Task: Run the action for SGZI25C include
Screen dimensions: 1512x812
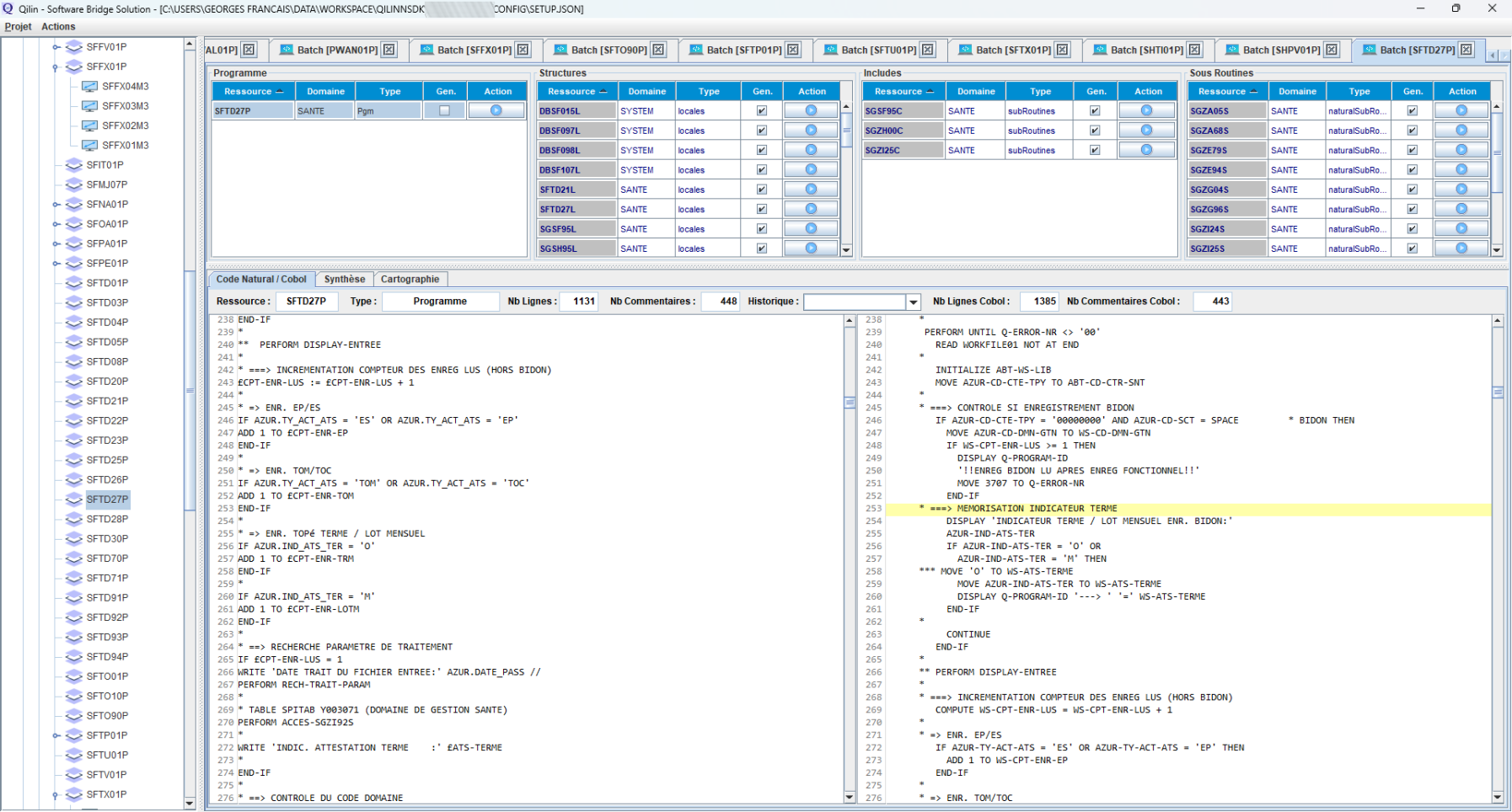Action: 1146,149
